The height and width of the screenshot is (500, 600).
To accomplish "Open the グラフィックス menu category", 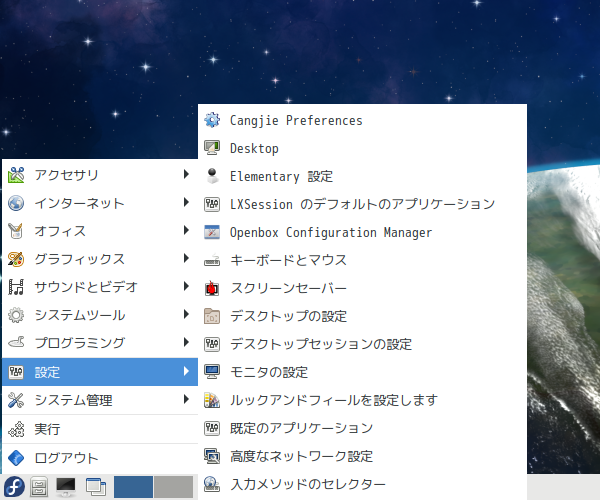I will click(100, 259).
